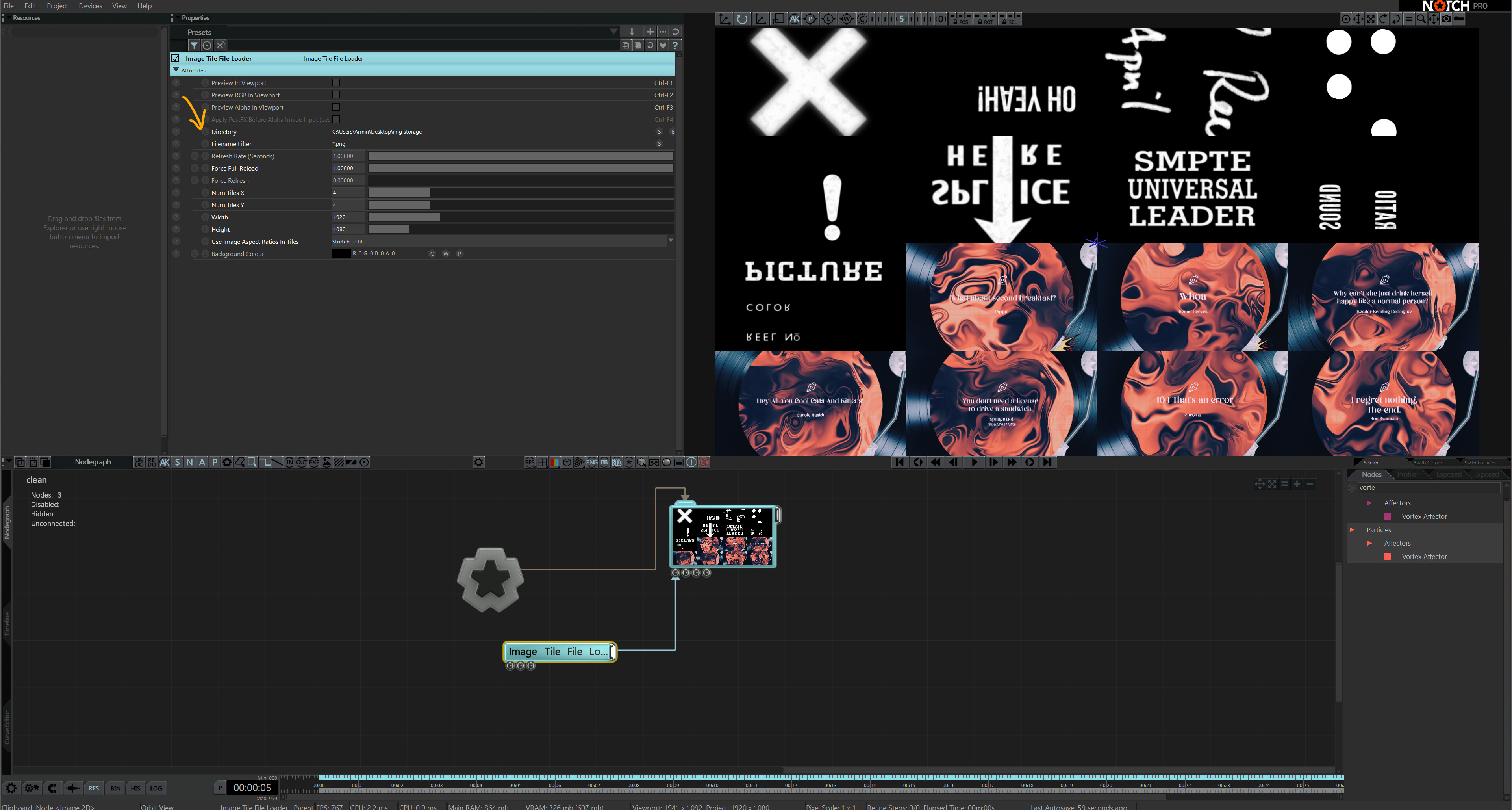The height and width of the screenshot is (810, 1512).
Task: Toggle the POS lock button
Action: [x=961, y=22]
